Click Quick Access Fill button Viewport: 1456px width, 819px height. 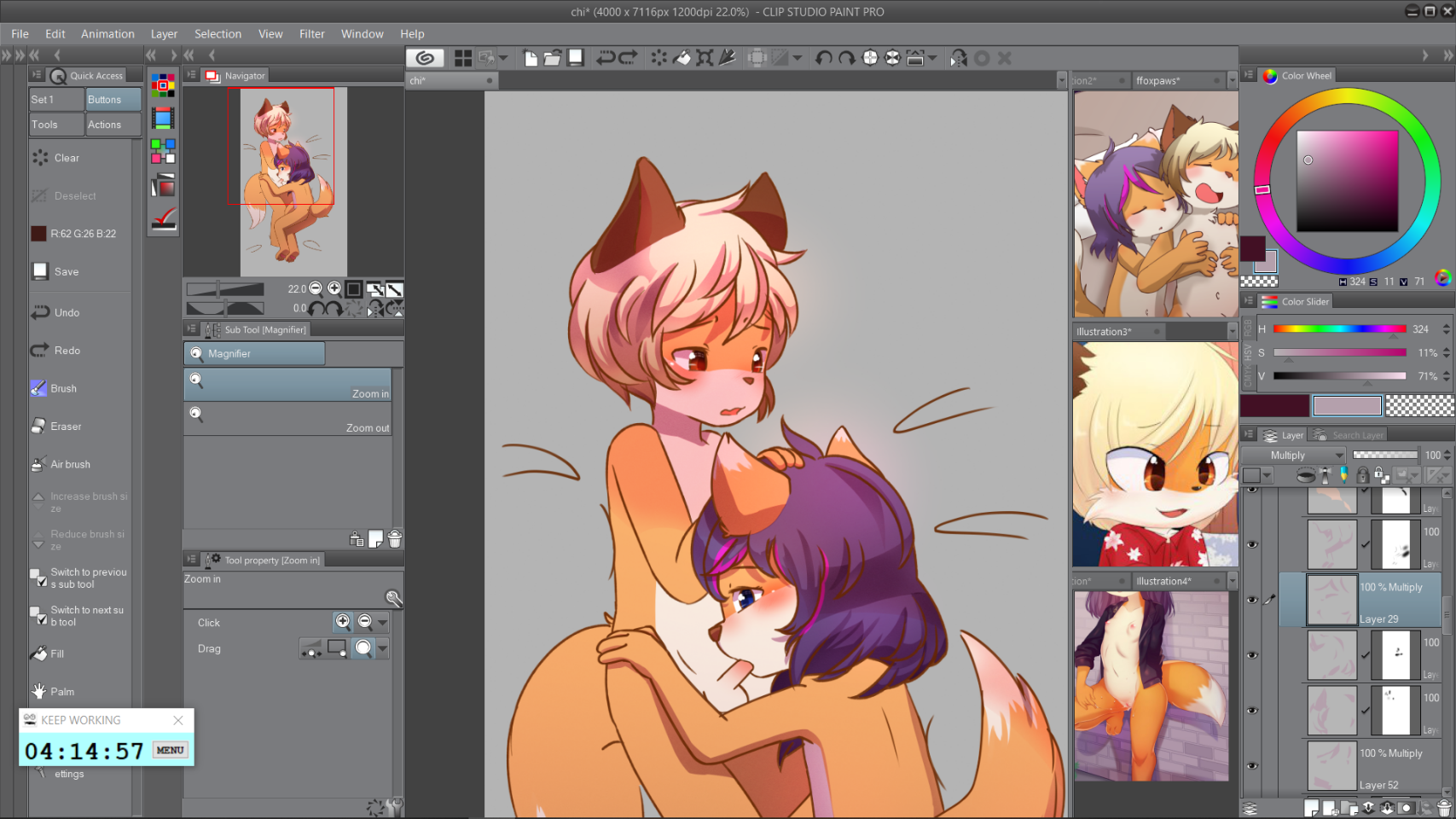[x=80, y=653]
